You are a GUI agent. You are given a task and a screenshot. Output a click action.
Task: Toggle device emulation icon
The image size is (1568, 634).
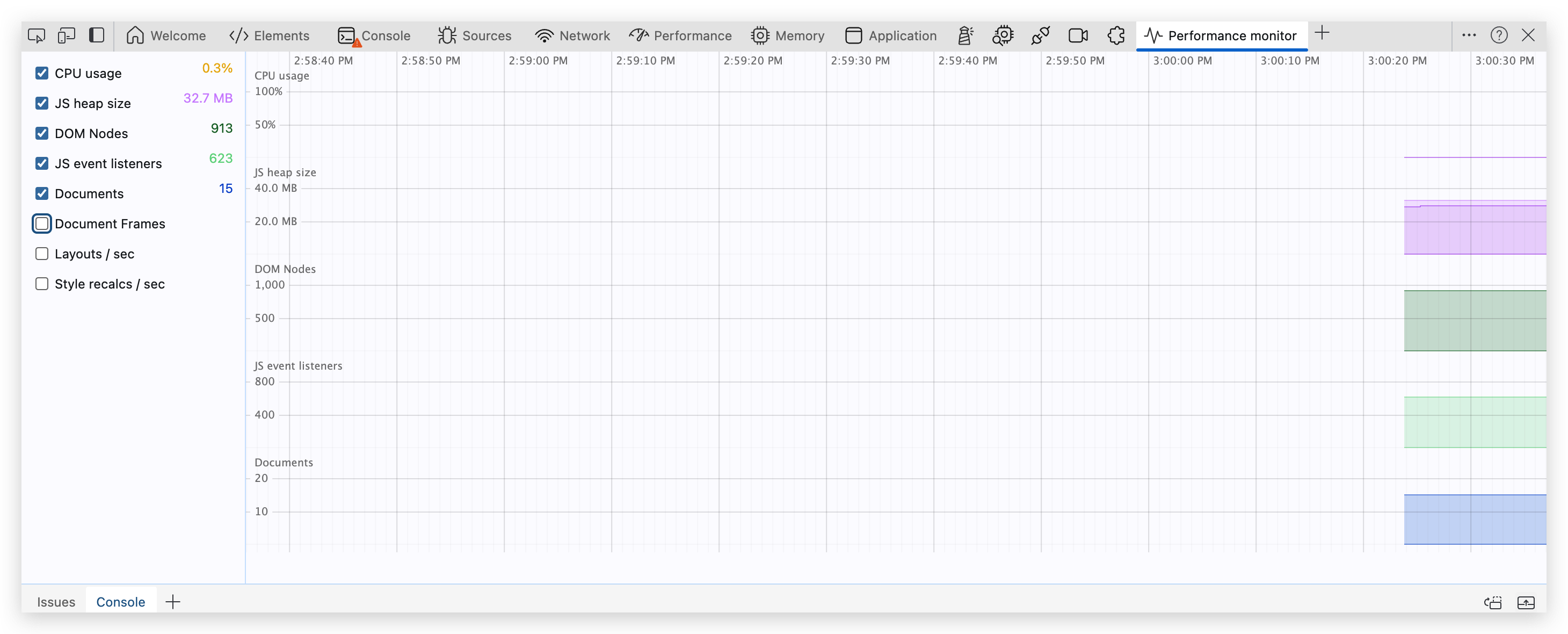coord(67,35)
